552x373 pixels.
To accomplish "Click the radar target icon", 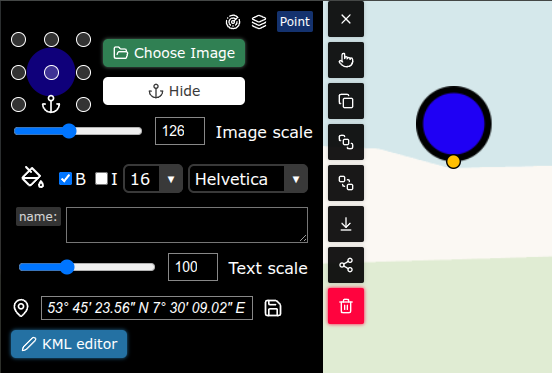I will click(233, 22).
